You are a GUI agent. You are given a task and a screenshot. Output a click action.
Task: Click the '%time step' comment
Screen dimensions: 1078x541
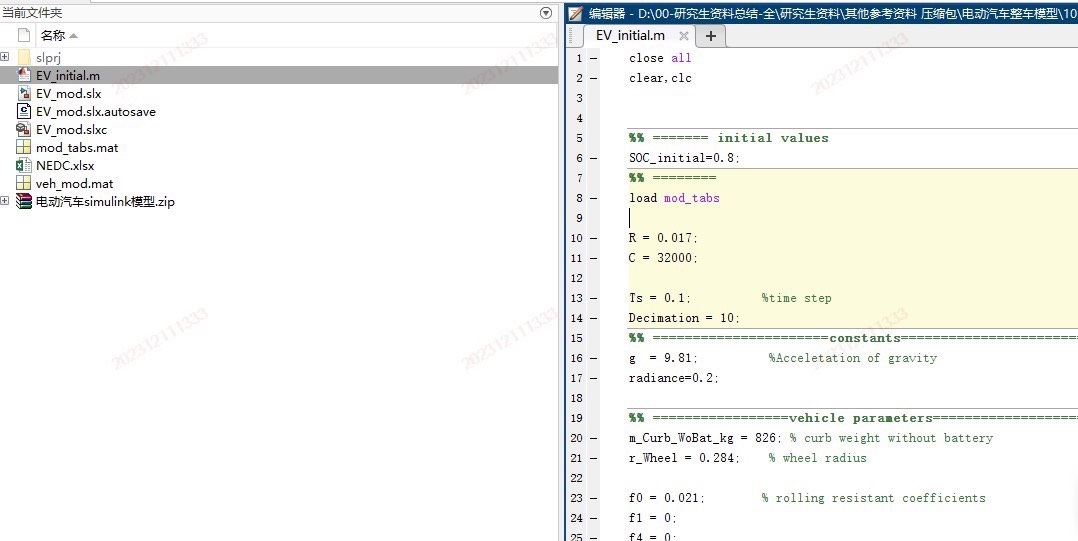click(x=796, y=298)
